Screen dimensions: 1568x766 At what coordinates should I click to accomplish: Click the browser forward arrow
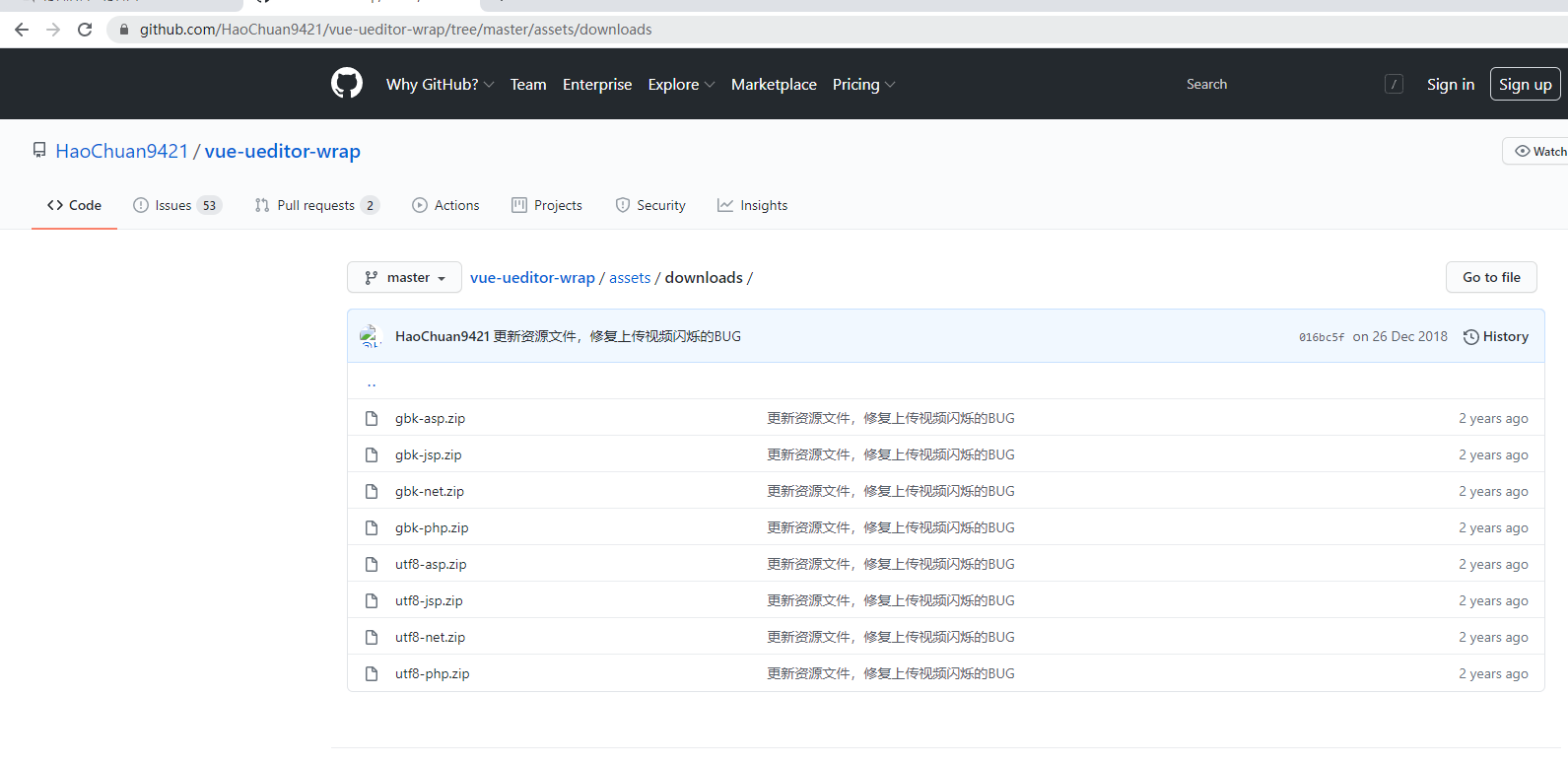(53, 30)
